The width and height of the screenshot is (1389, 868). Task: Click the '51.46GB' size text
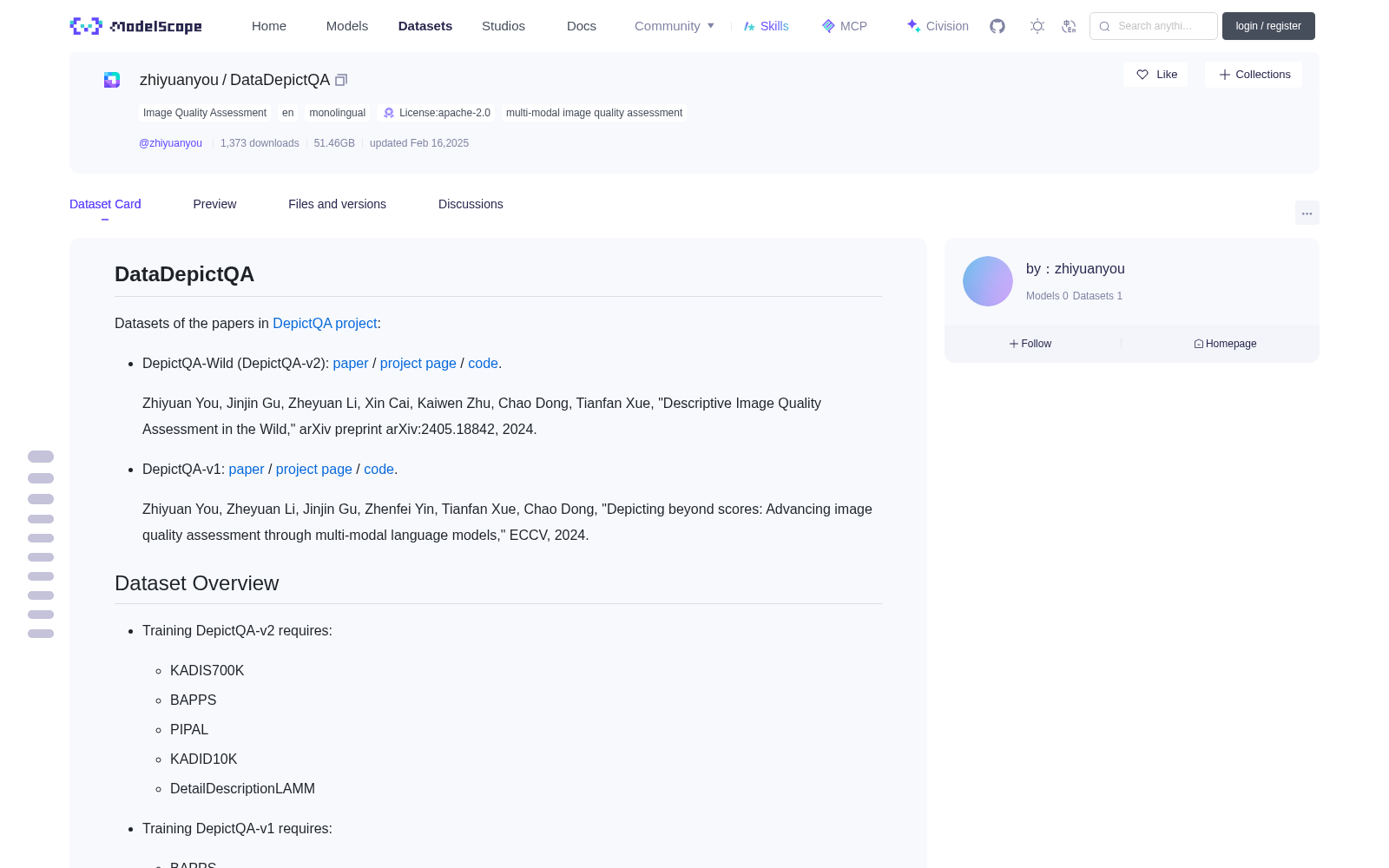(334, 143)
